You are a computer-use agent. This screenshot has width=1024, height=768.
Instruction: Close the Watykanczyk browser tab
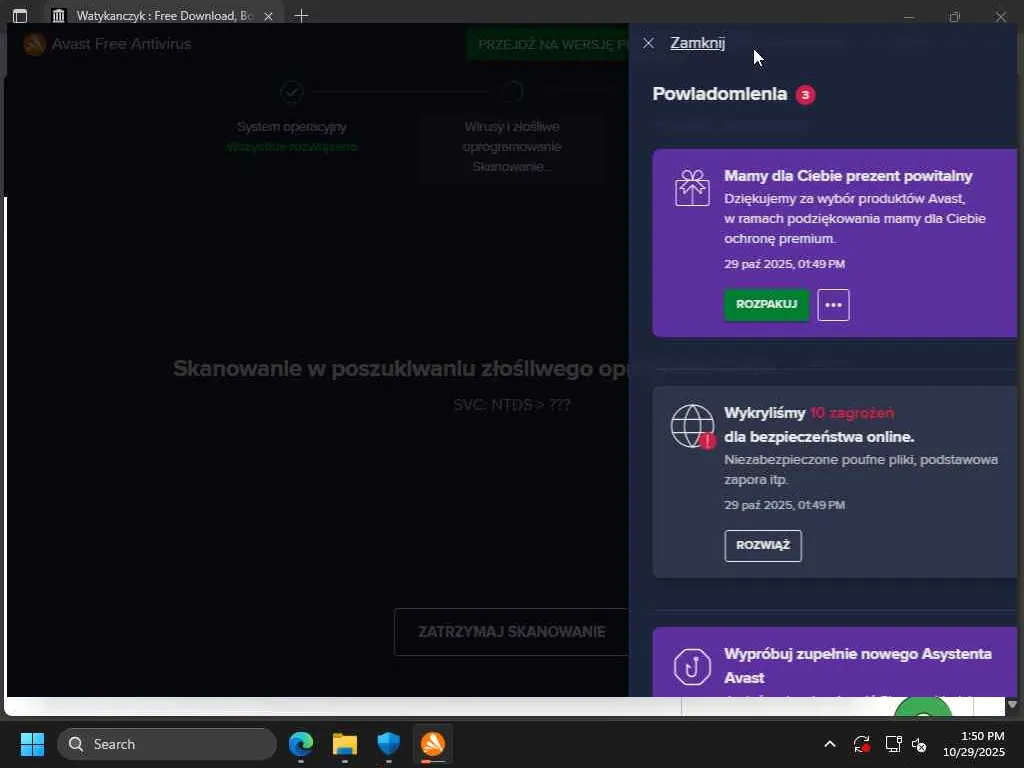coord(268,16)
